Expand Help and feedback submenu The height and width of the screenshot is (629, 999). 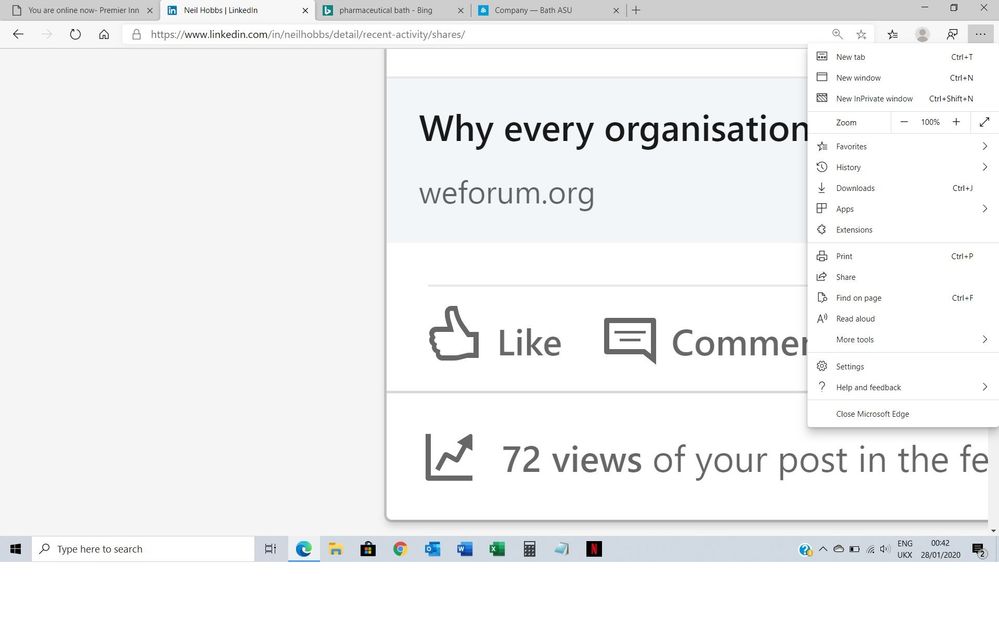tap(903, 387)
